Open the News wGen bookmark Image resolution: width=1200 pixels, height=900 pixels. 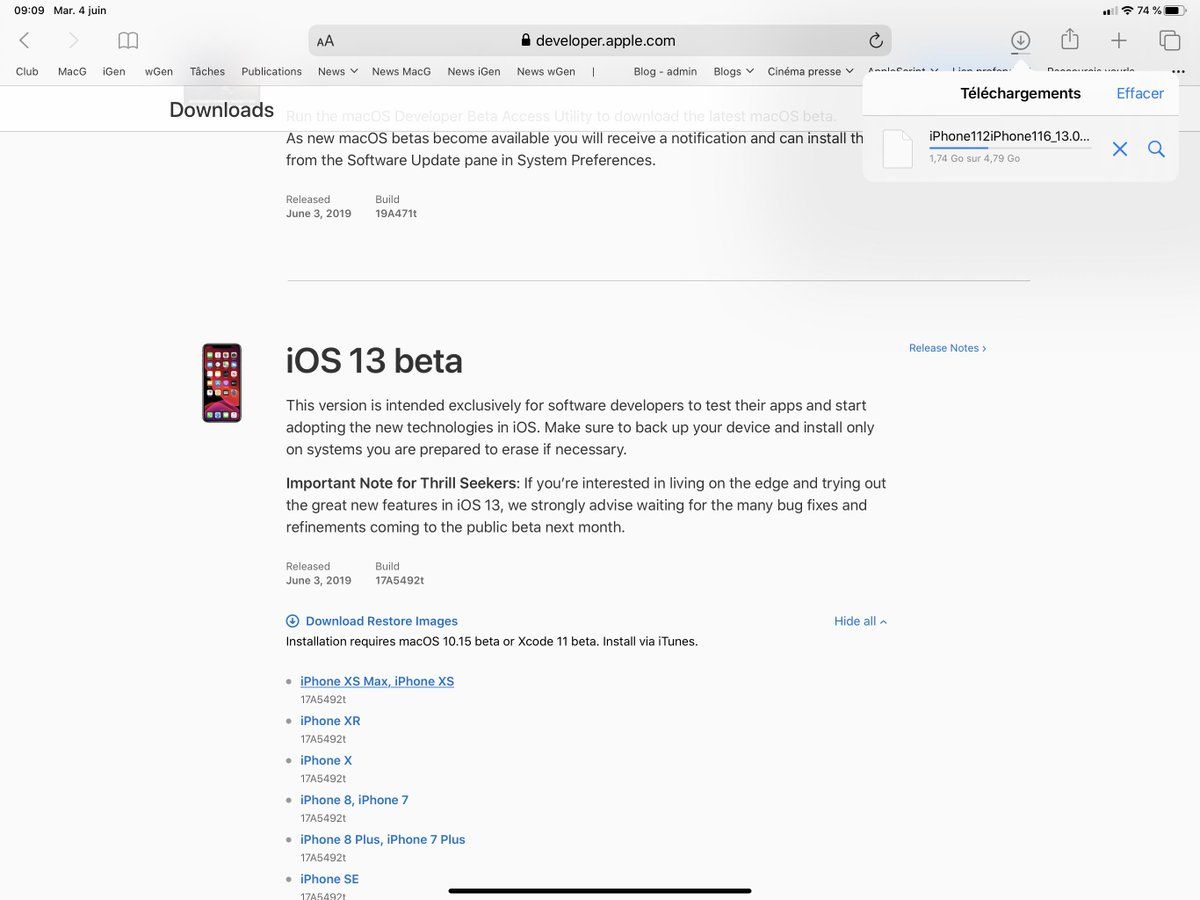546,72
